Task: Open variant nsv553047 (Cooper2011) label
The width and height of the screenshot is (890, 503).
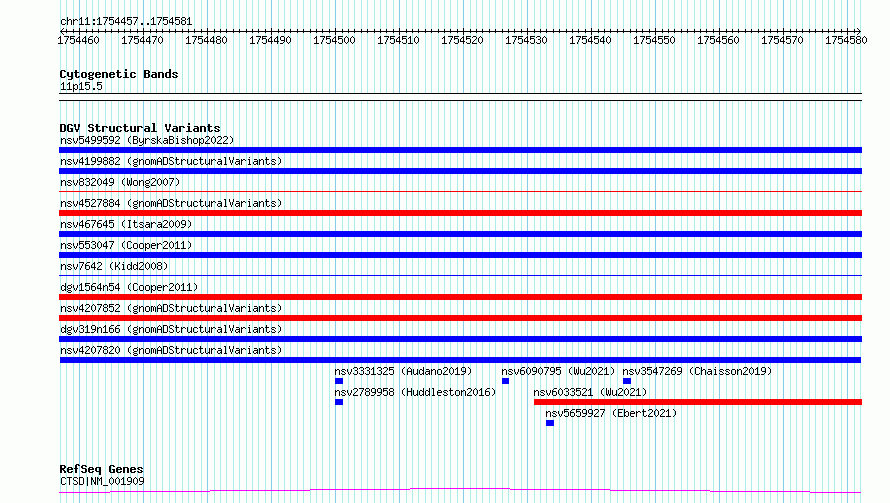Action: click(126, 245)
